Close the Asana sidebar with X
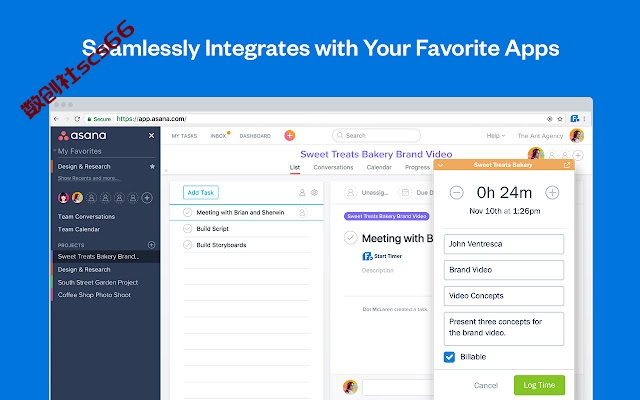 click(x=151, y=136)
